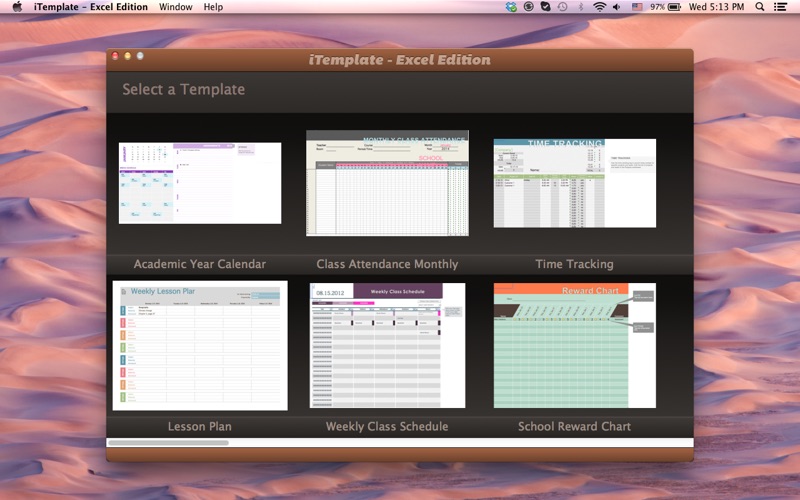This screenshot has width=800, height=500.
Task: Click the 'Academic Year Calendar' label
Action: (x=199, y=264)
